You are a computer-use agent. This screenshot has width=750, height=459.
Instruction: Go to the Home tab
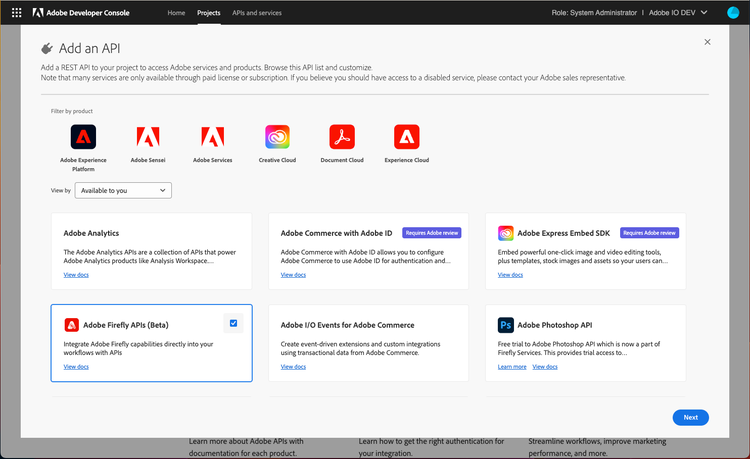176,13
